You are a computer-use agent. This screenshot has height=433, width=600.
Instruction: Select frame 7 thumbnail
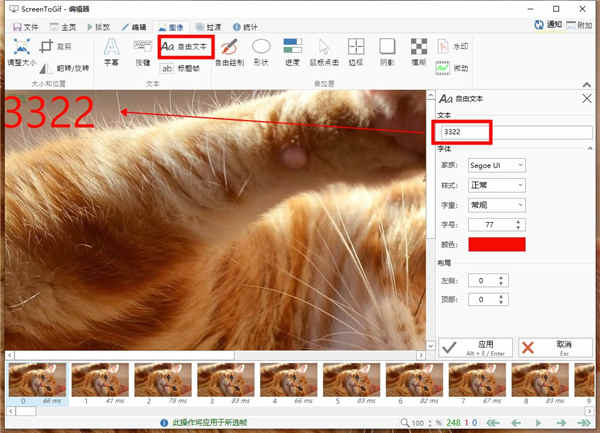[x=477, y=384]
